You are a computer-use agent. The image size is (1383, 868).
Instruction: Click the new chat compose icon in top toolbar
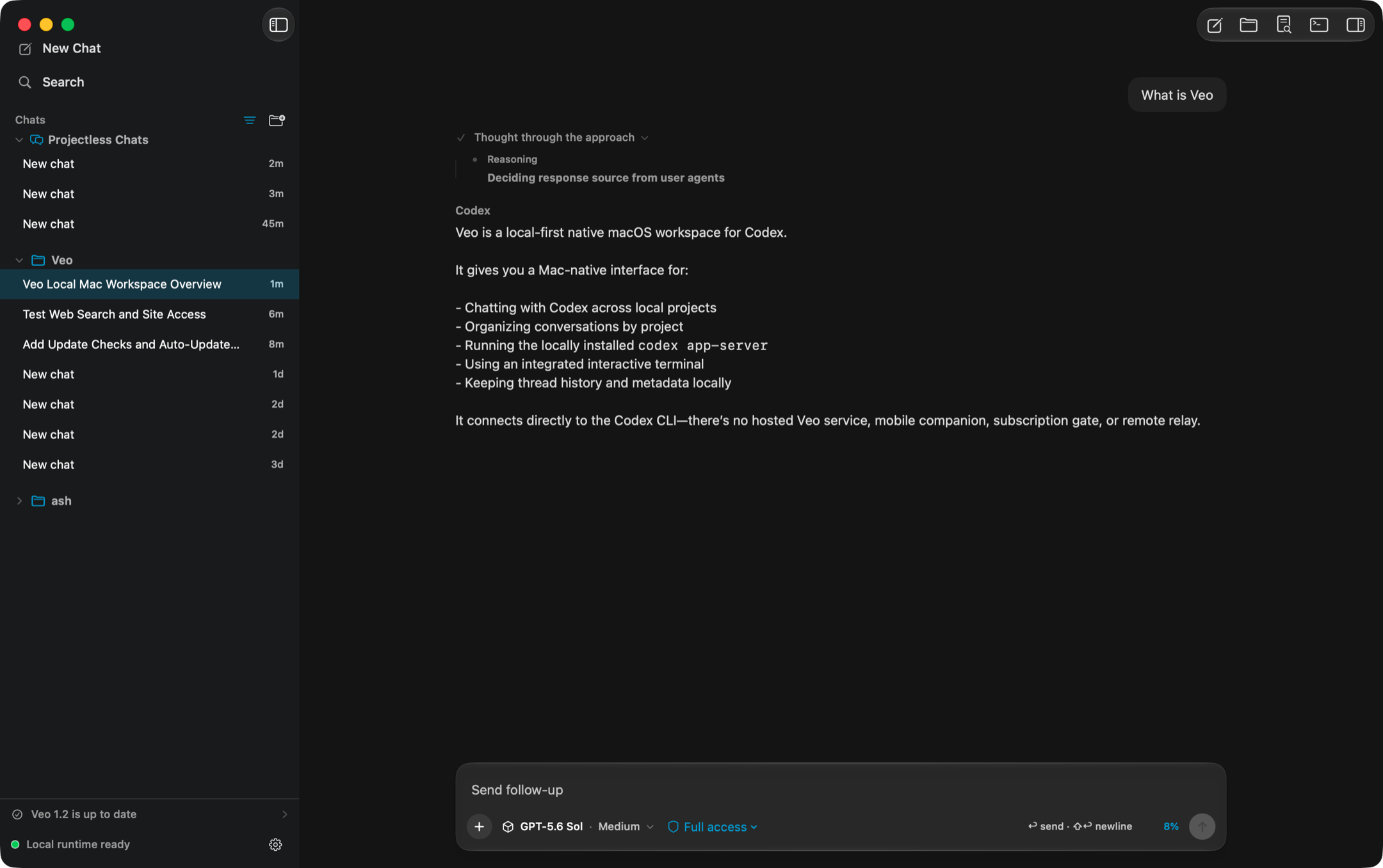[x=1215, y=25]
